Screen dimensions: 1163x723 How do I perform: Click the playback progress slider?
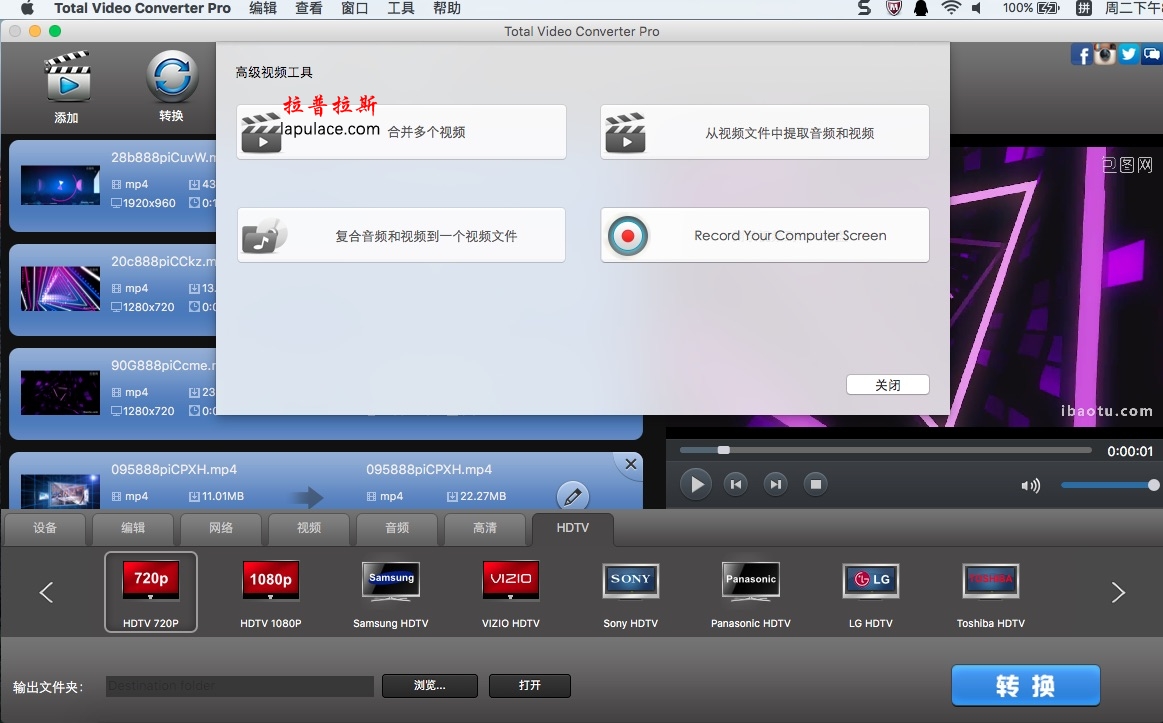(886, 450)
